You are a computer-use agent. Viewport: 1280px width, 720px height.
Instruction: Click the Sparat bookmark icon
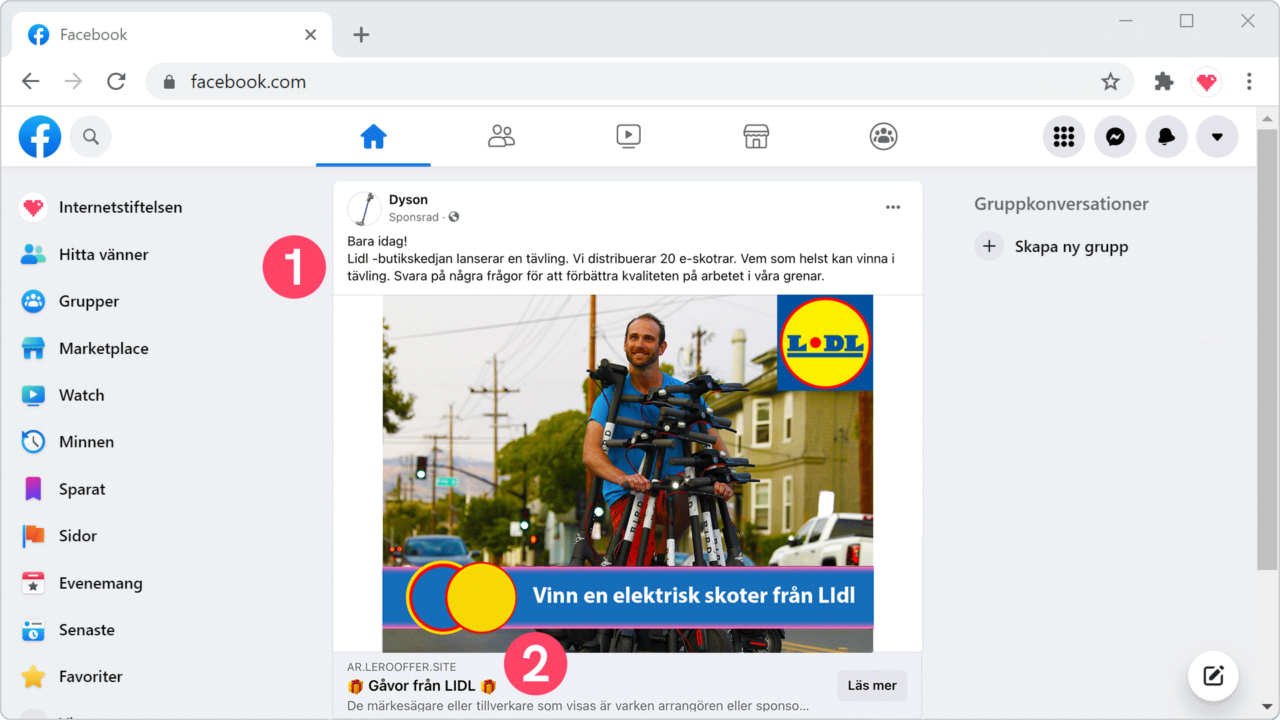34,489
